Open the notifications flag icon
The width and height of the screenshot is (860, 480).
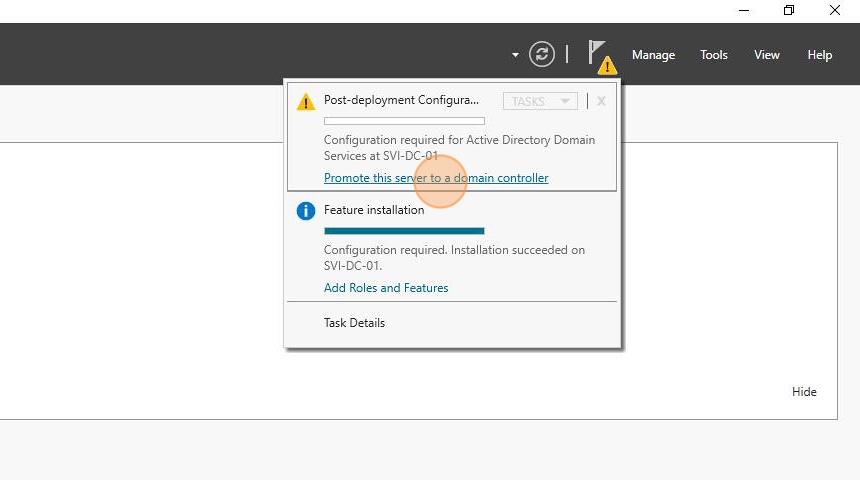click(x=597, y=52)
